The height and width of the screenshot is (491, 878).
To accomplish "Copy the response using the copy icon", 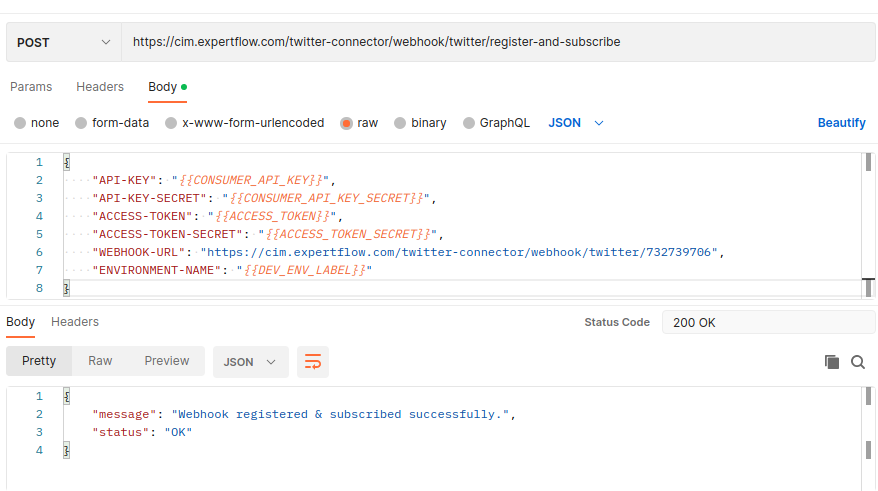I will (x=831, y=362).
